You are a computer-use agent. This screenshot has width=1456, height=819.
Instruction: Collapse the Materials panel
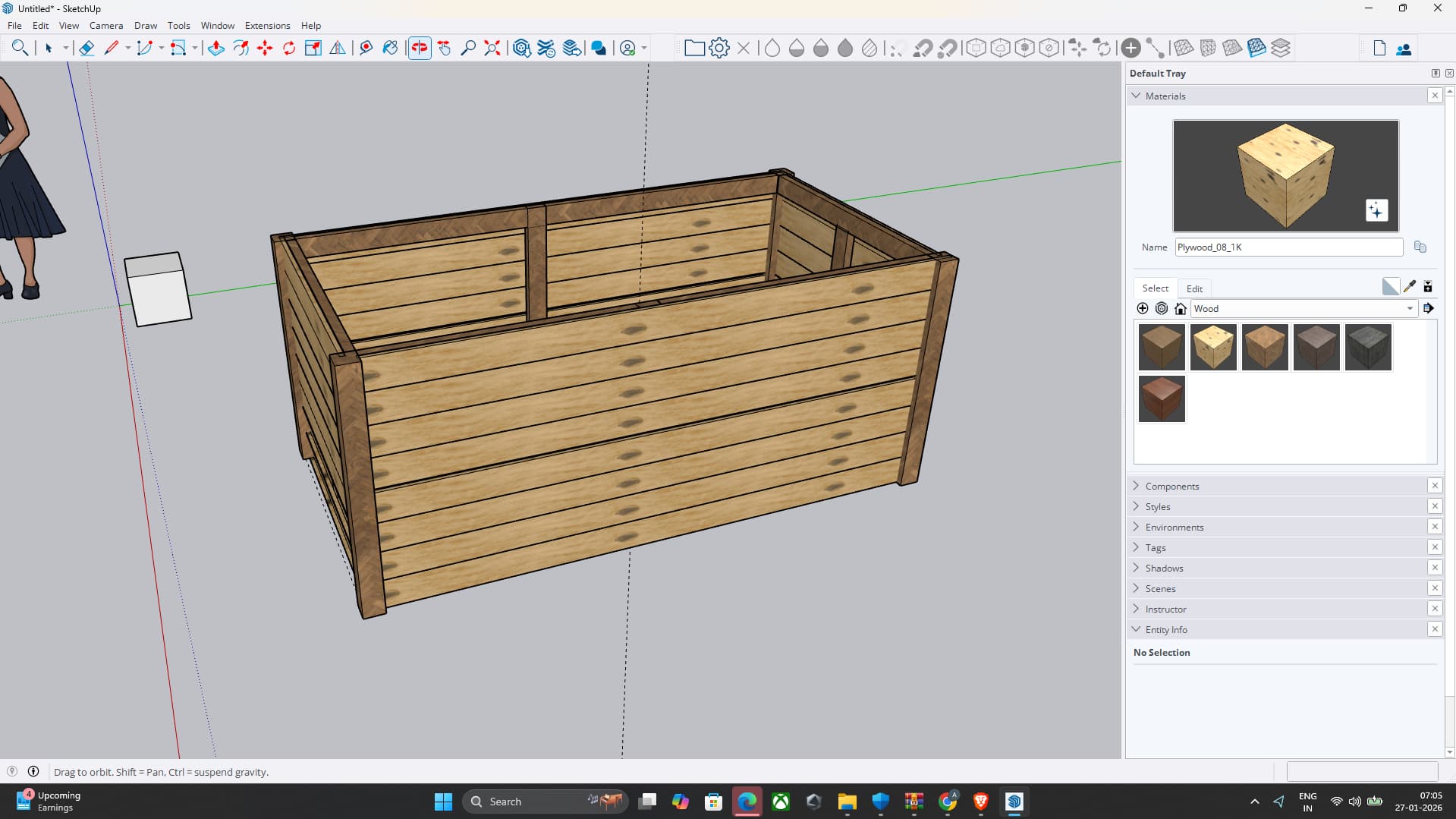click(x=1165, y=96)
